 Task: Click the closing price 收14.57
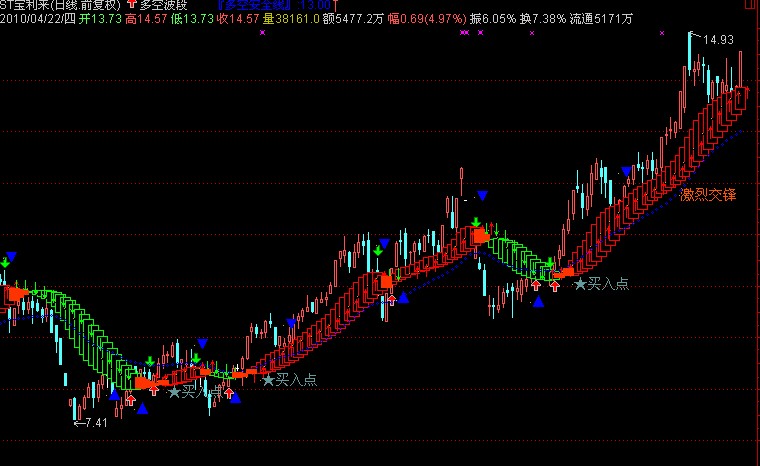coord(238,19)
